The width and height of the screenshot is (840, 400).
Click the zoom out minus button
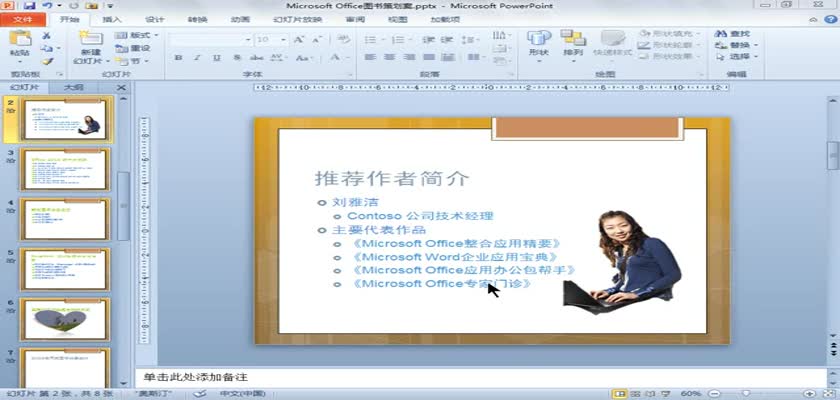pyautogui.click(x=714, y=394)
